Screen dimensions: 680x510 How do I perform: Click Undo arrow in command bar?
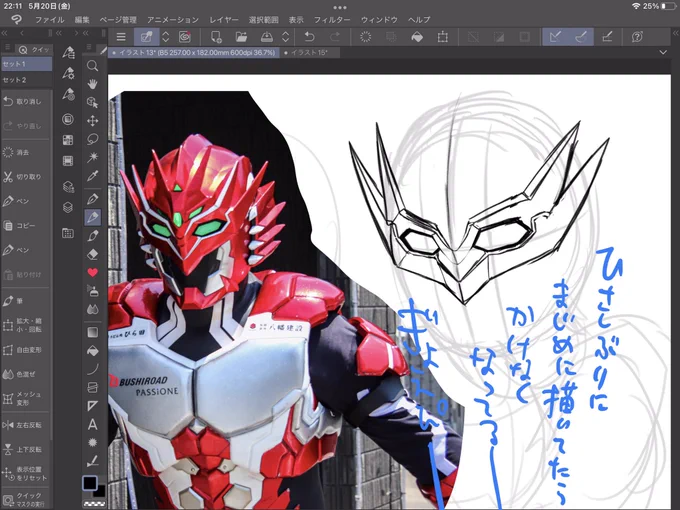point(309,37)
